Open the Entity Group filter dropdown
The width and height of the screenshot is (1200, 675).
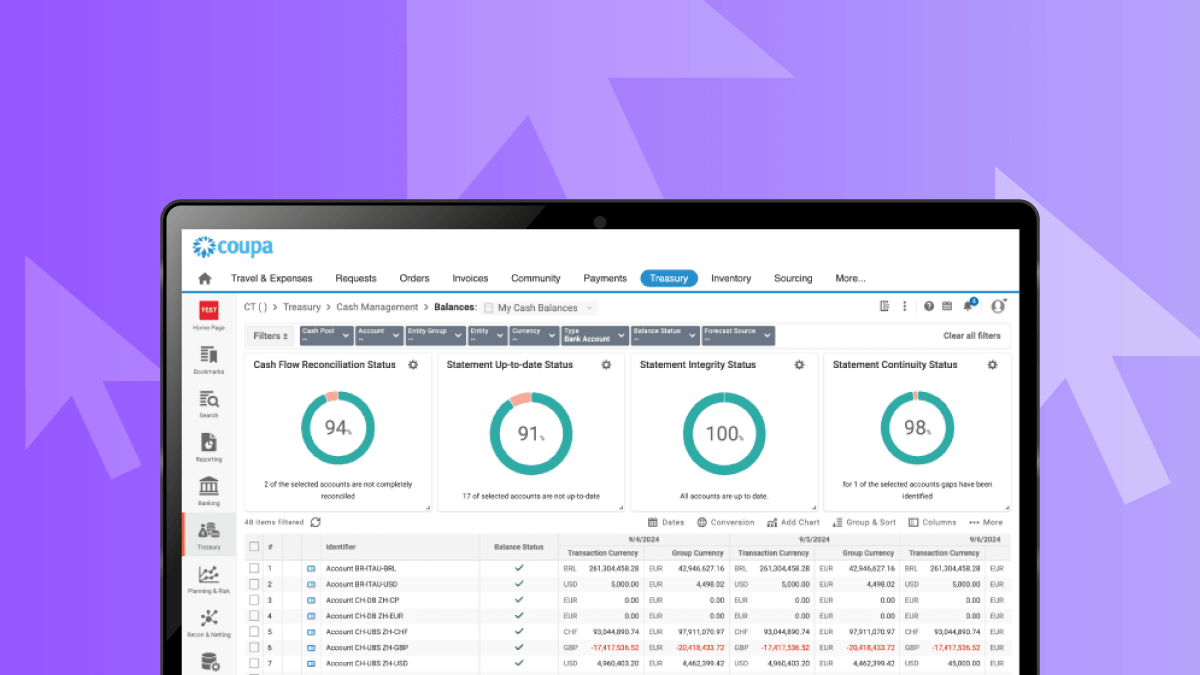pos(436,335)
